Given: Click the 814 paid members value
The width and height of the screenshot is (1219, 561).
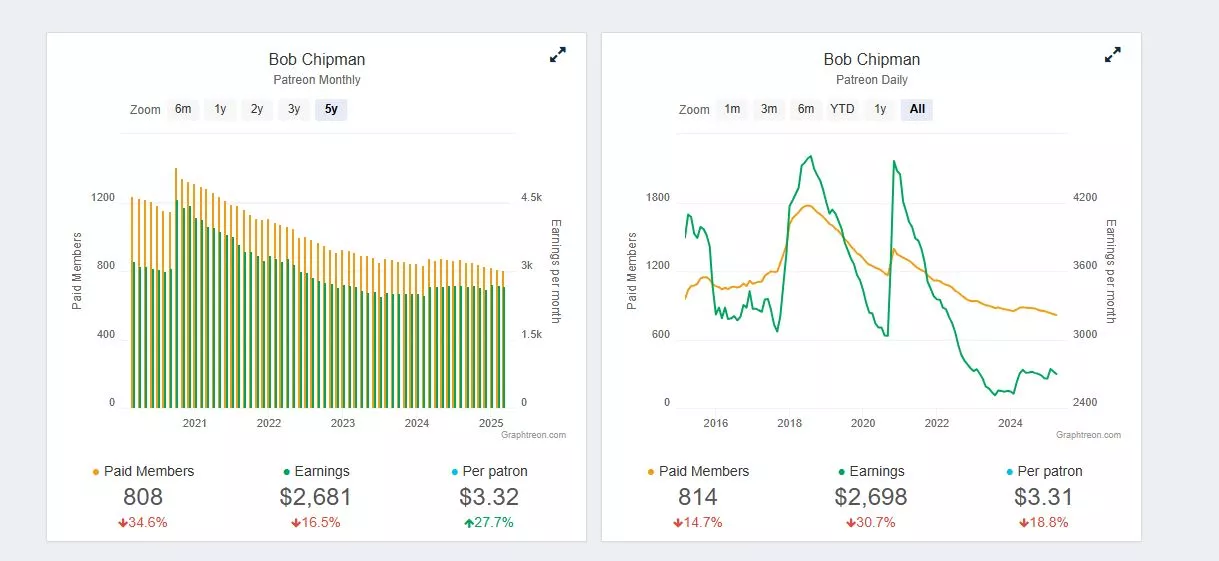Looking at the screenshot, I should 698,497.
